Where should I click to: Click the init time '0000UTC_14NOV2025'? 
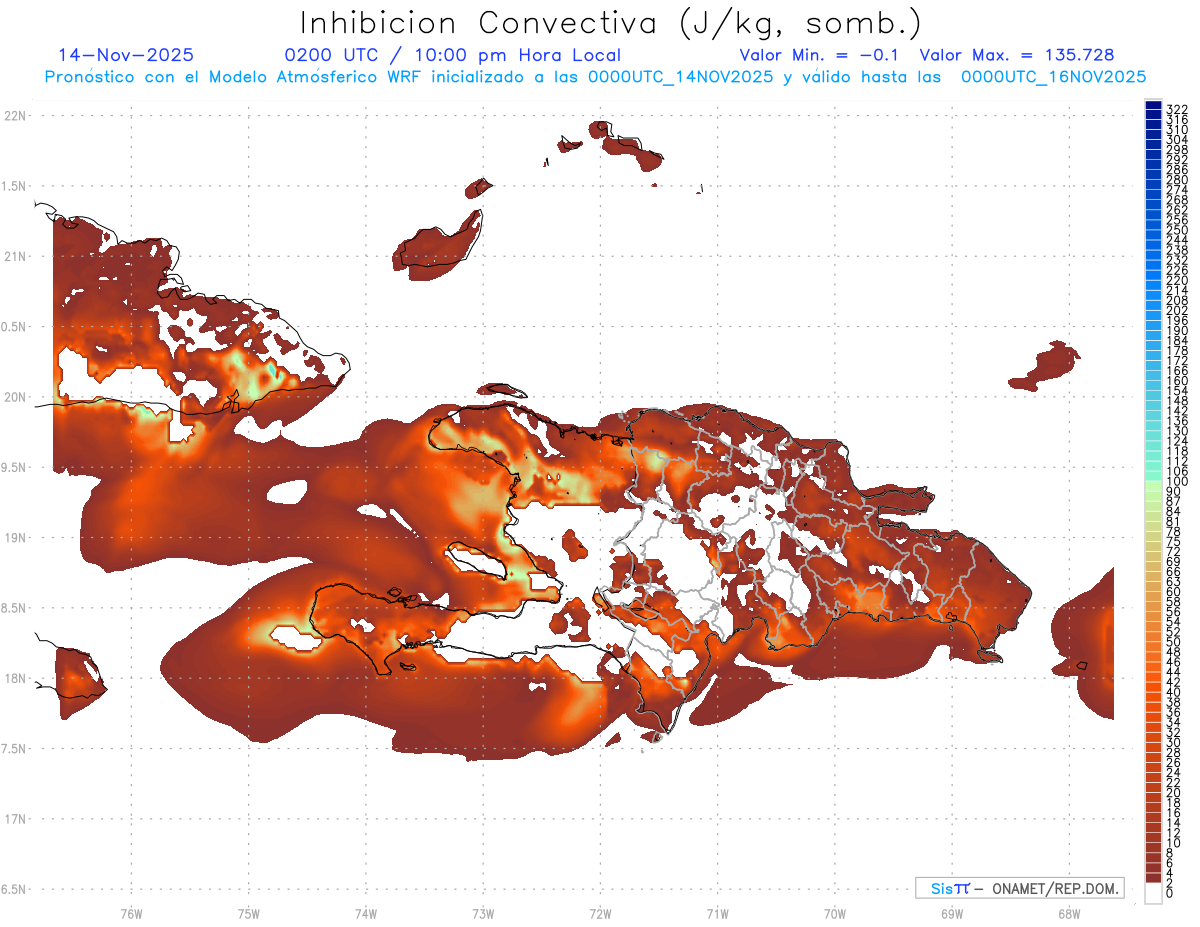681,76
